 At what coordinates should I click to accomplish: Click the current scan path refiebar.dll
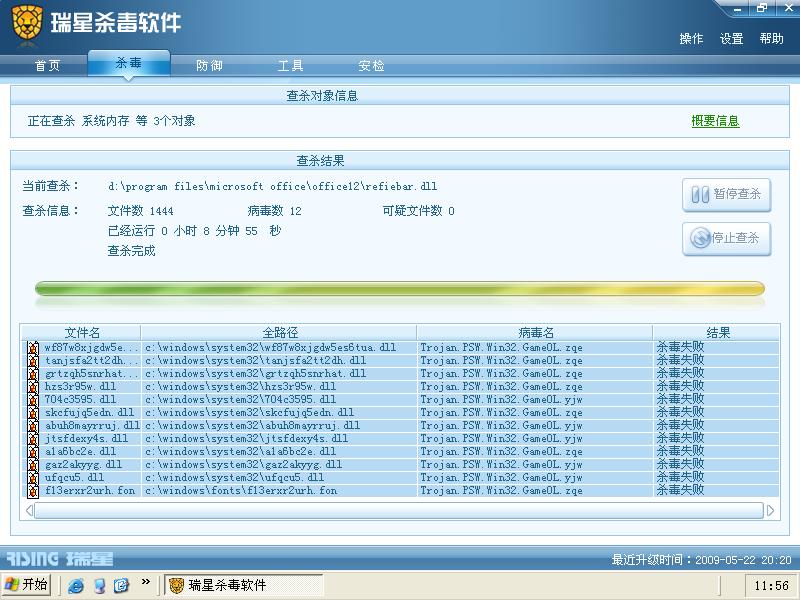(x=272, y=187)
